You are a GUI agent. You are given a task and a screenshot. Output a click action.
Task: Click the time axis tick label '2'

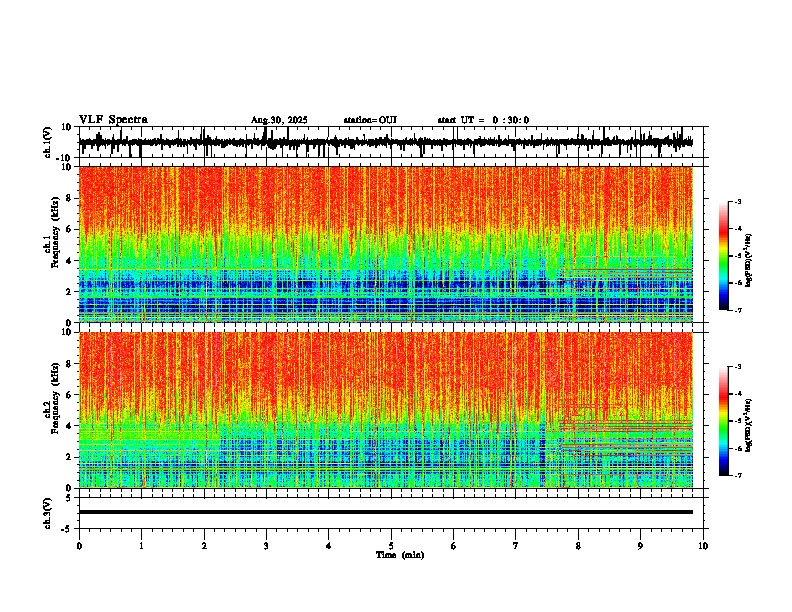[204, 546]
